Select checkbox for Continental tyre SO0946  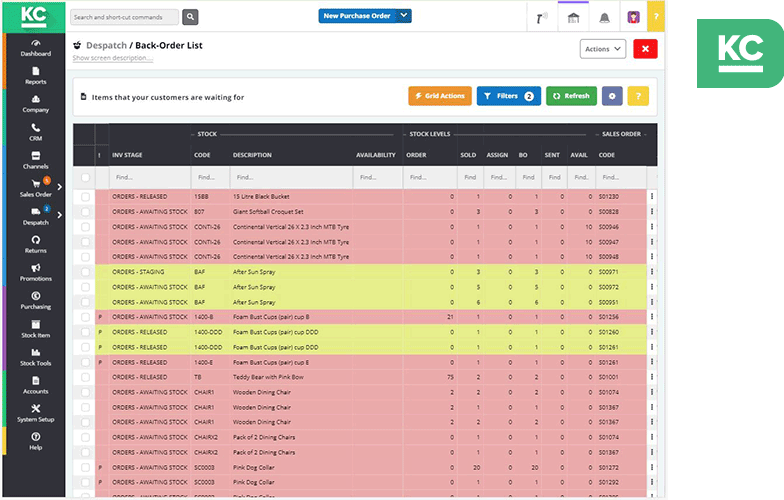click(x=86, y=227)
